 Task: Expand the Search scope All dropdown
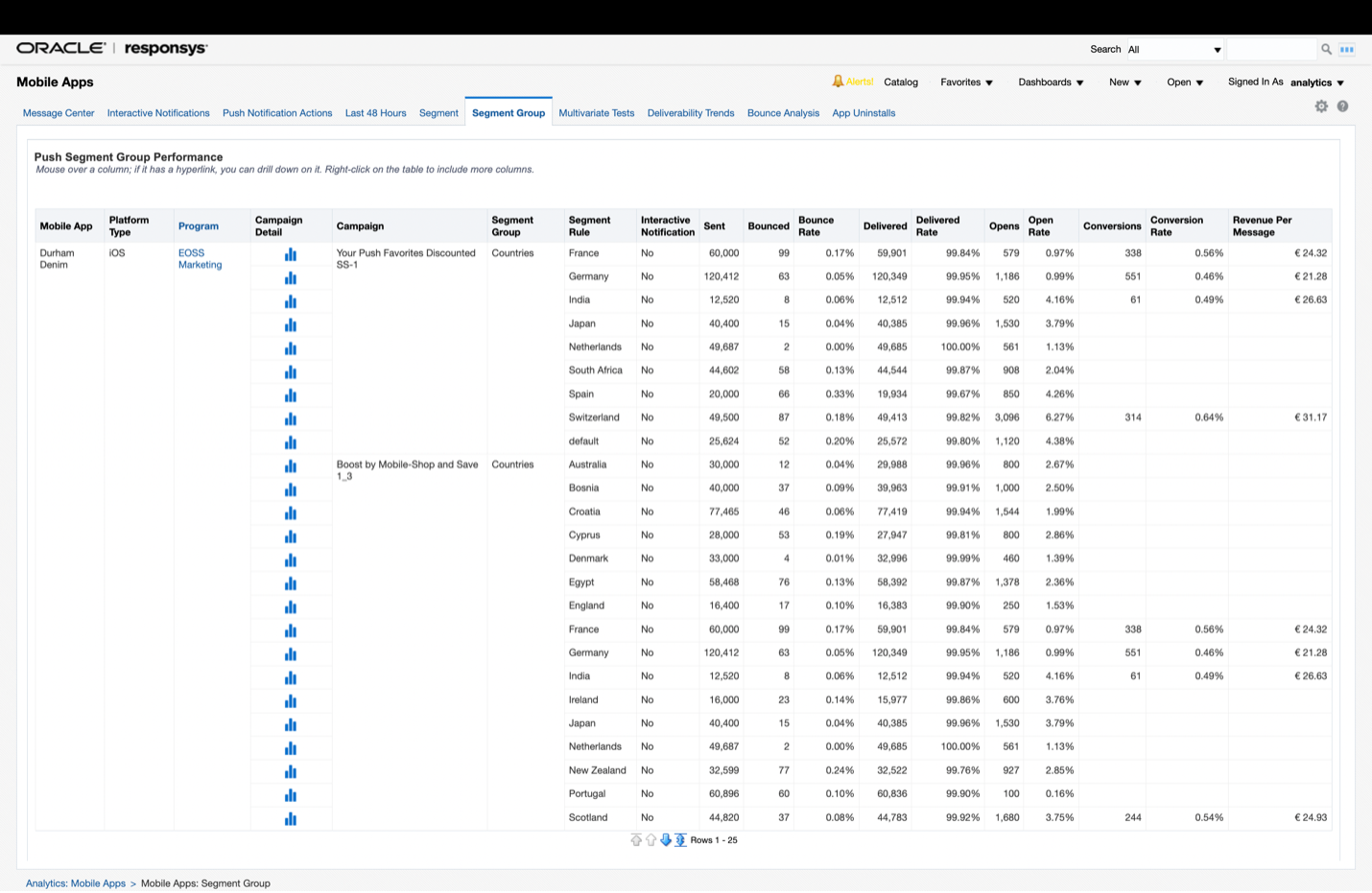tap(1174, 50)
